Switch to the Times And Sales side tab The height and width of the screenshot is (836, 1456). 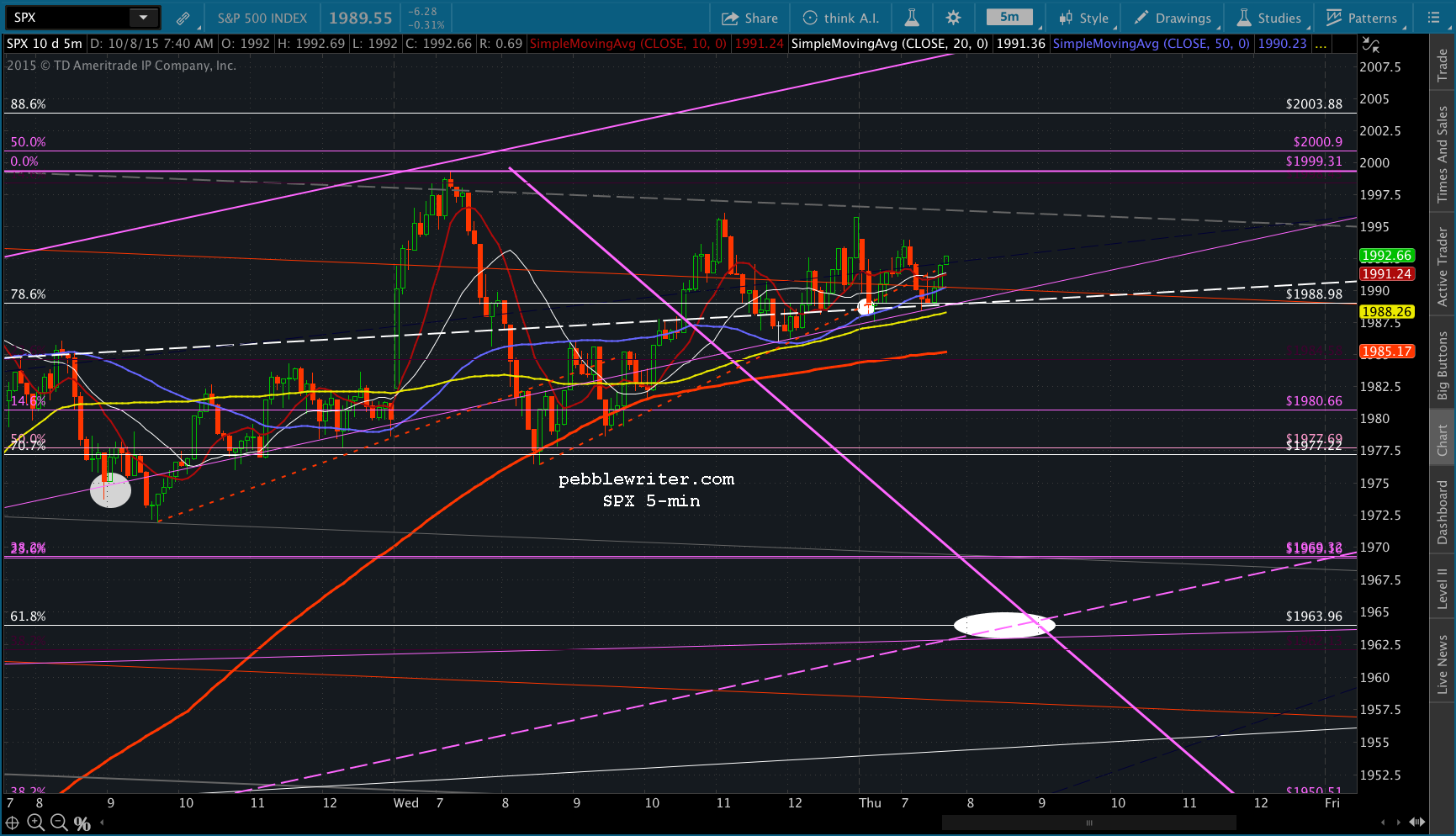click(1443, 155)
